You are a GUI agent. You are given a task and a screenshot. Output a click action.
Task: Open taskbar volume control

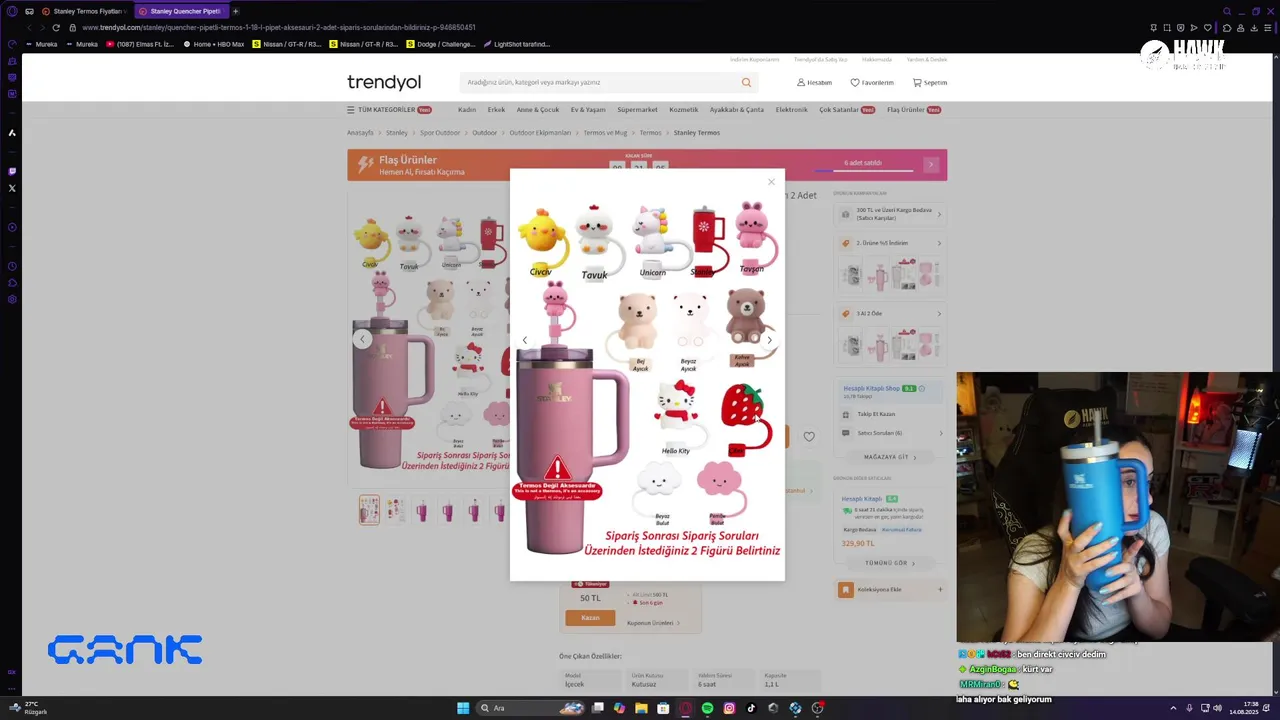1218,708
